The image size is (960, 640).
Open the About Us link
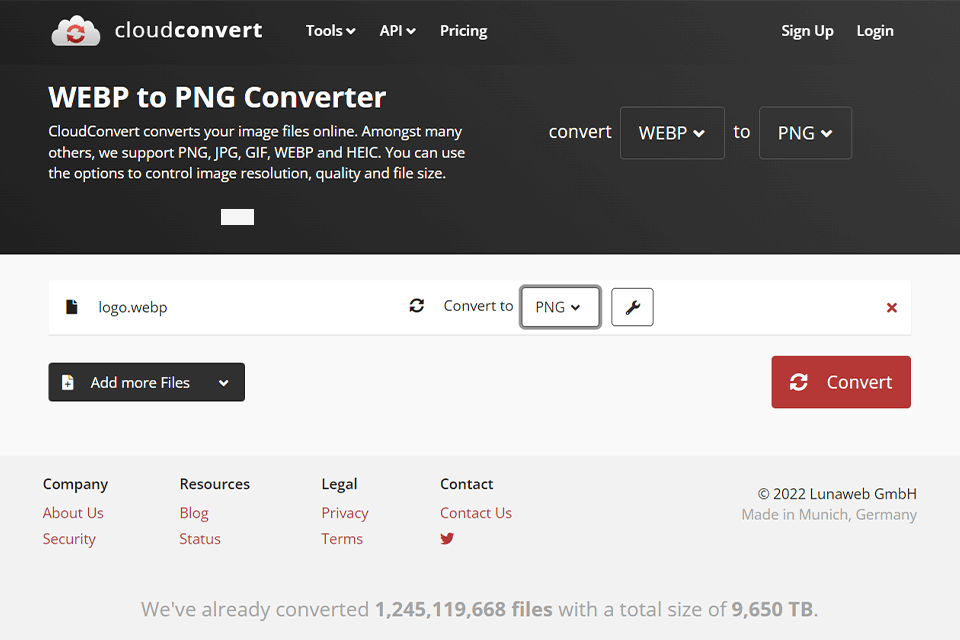click(73, 513)
